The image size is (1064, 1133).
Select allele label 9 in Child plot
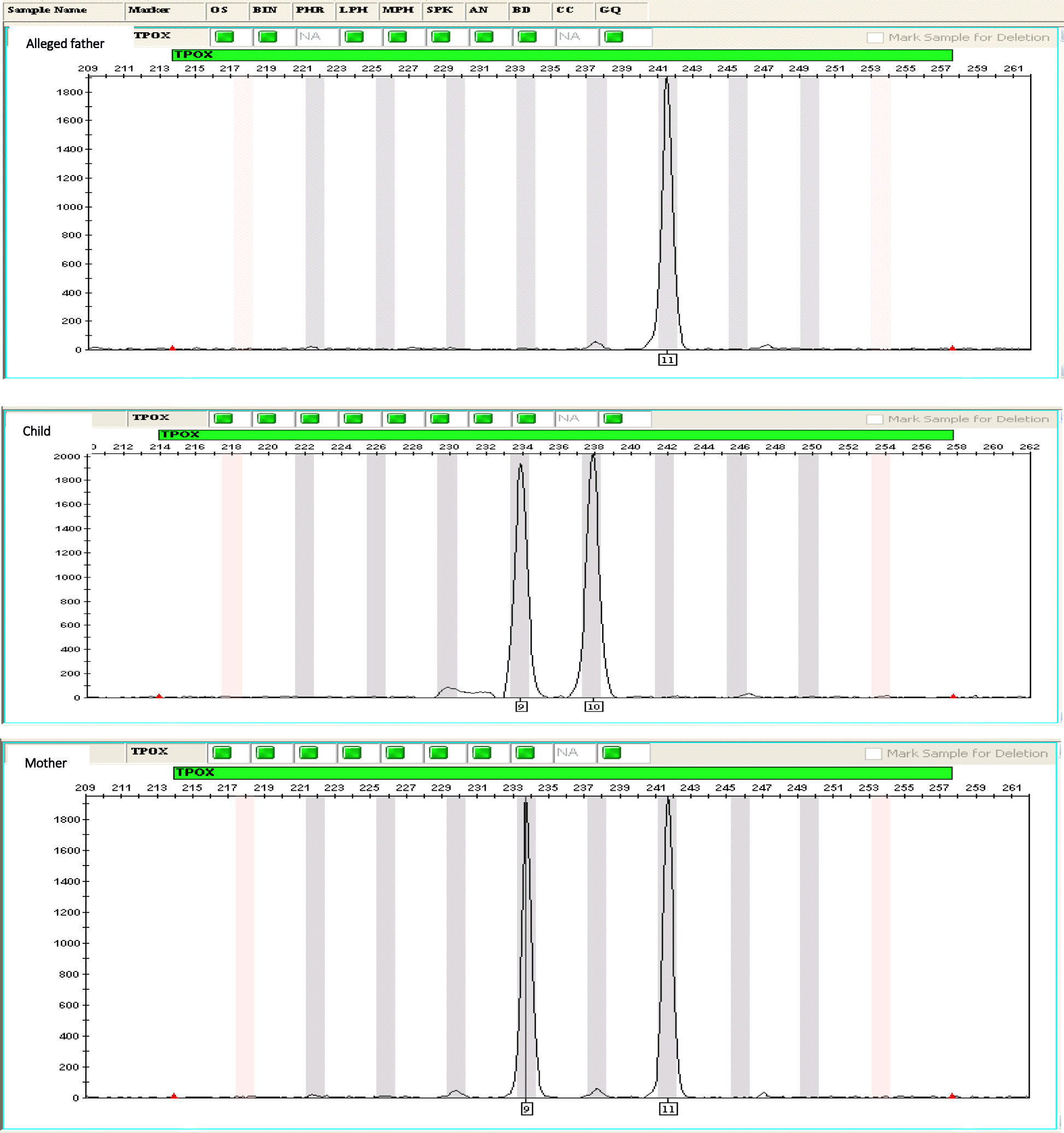(x=522, y=706)
